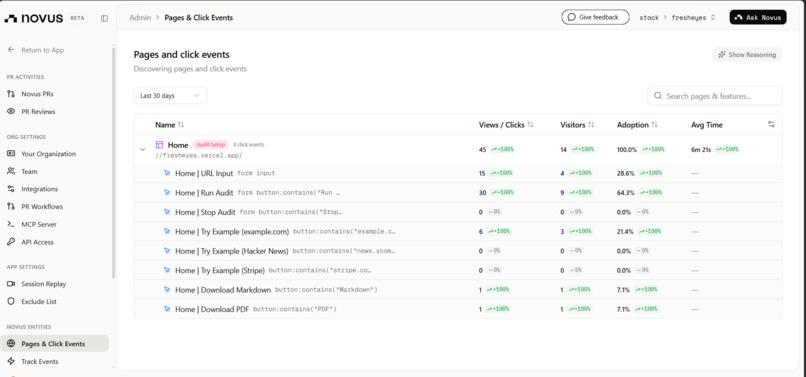Screen dimensions: 806x377
Task: Click the BETA badge next to logo
Action: click(77, 18)
